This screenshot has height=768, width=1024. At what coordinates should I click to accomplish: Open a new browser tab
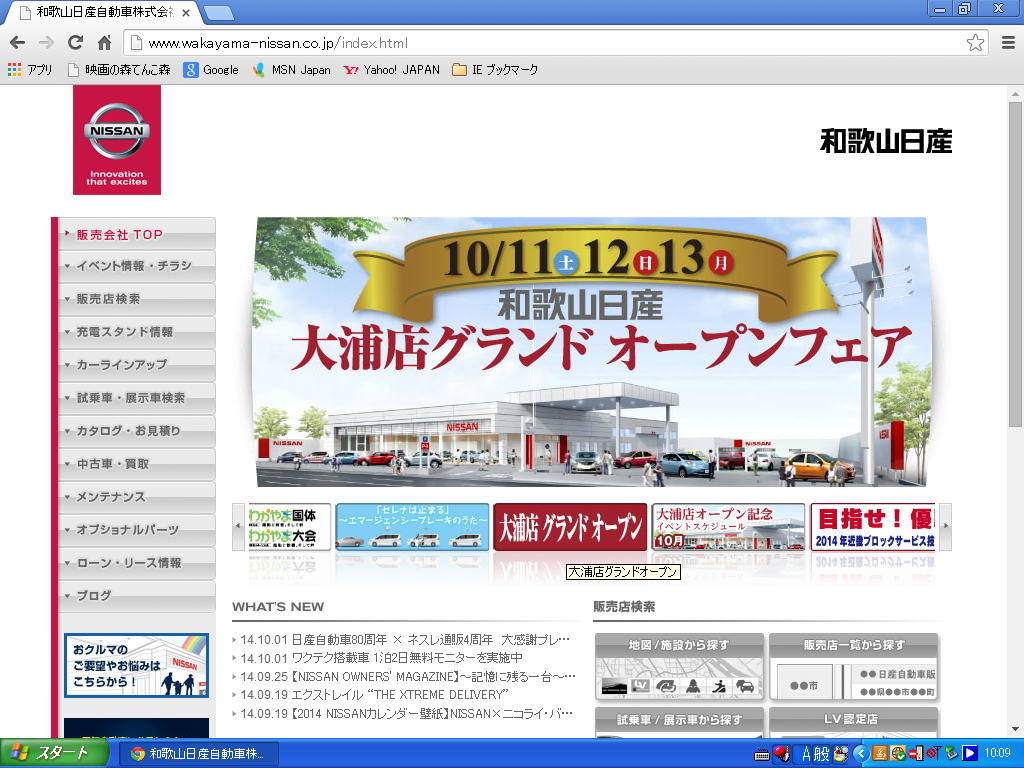[218, 12]
